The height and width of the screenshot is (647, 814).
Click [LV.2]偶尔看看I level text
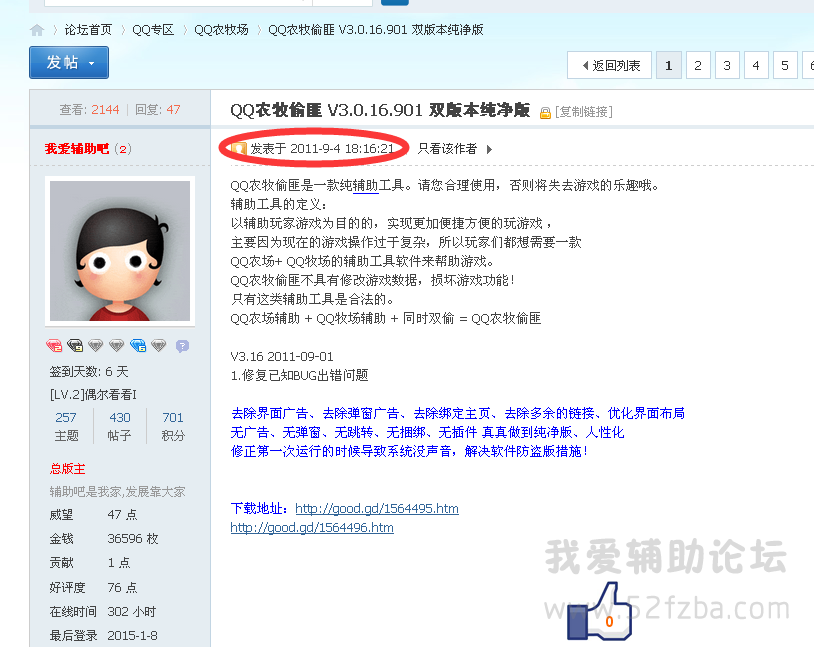point(93,395)
